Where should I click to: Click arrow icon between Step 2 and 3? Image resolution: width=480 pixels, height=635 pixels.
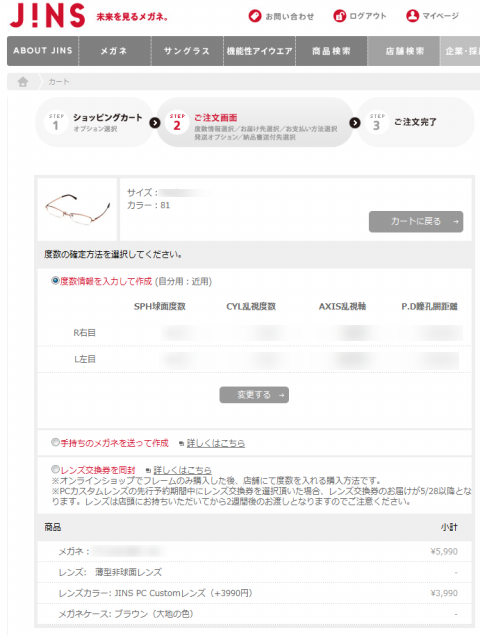tap(355, 123)
